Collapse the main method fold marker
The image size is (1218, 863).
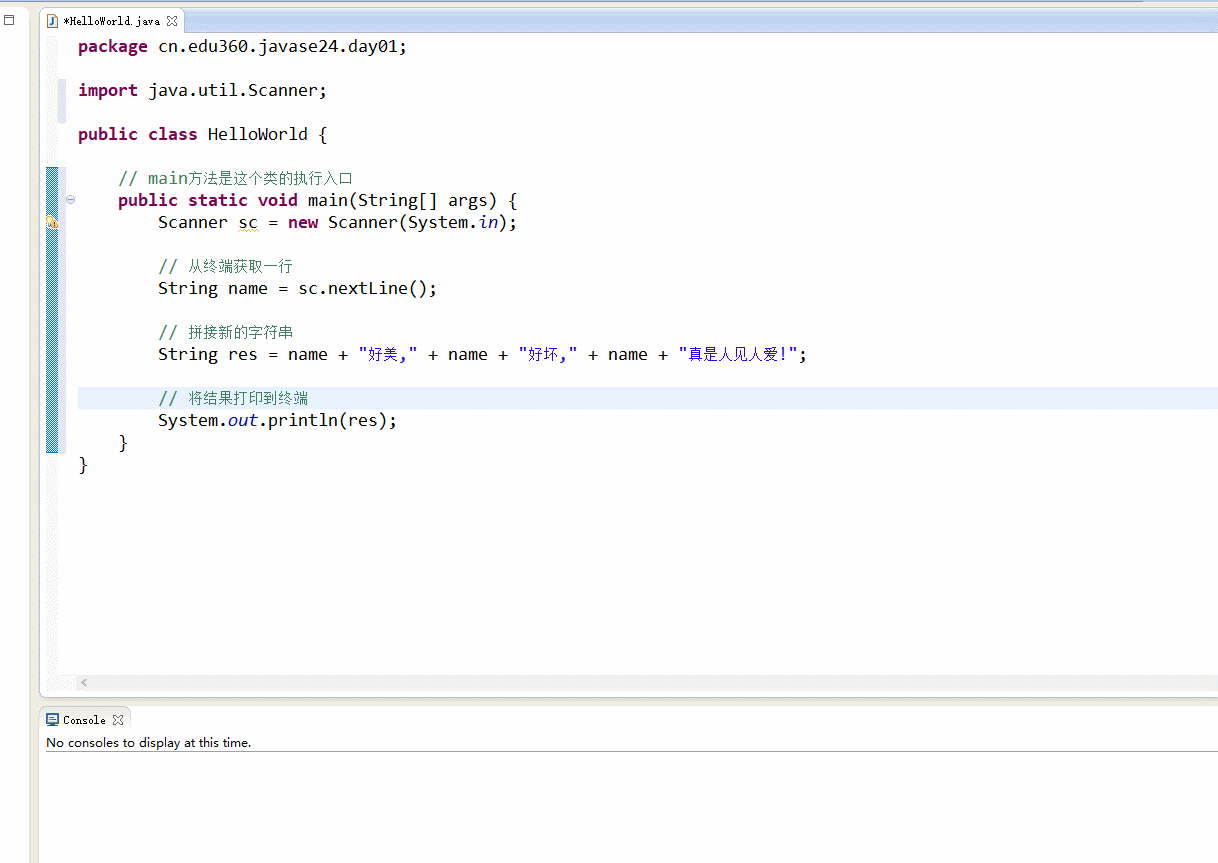pos(70,200)
